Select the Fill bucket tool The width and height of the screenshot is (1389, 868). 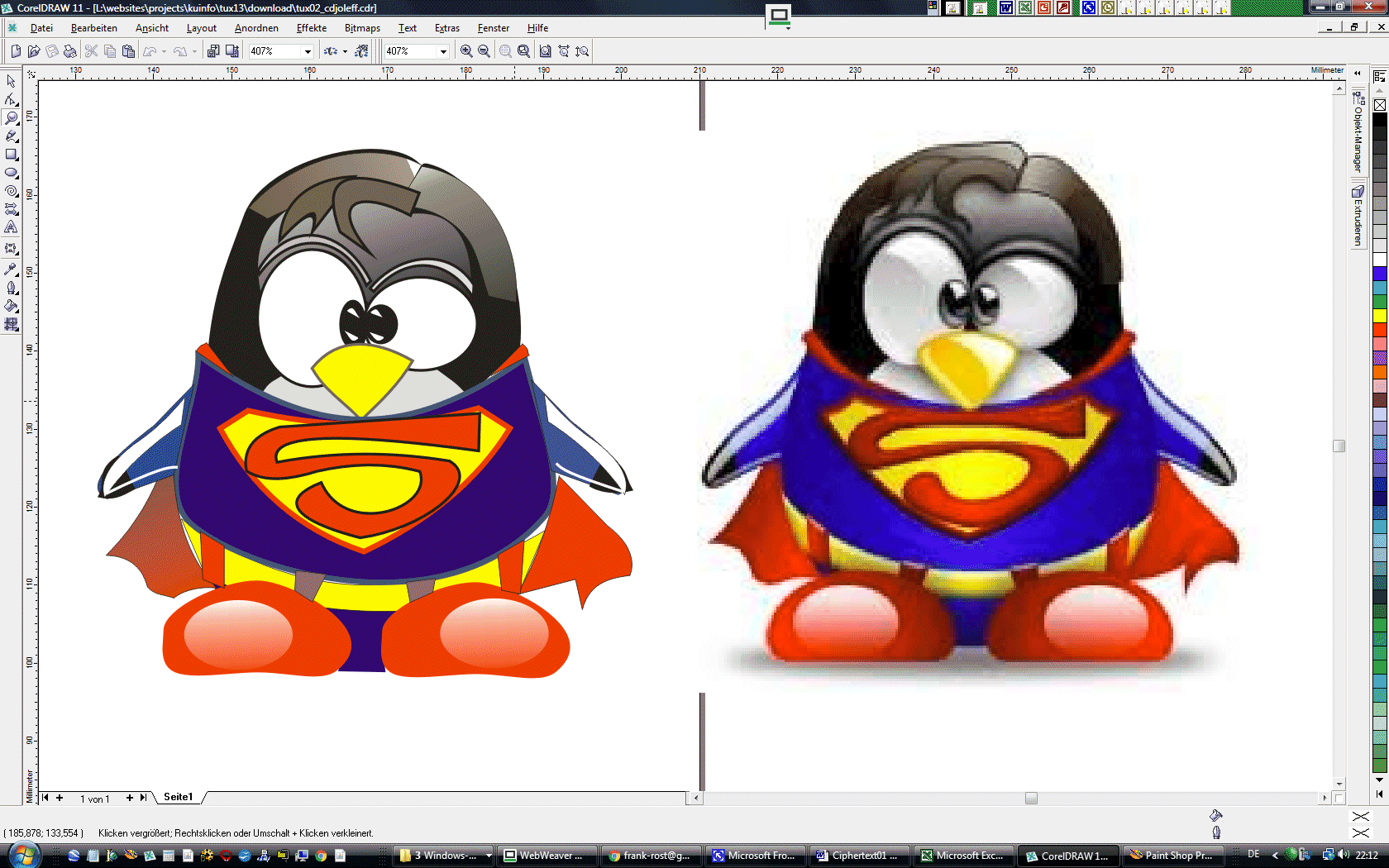[11, 305]
